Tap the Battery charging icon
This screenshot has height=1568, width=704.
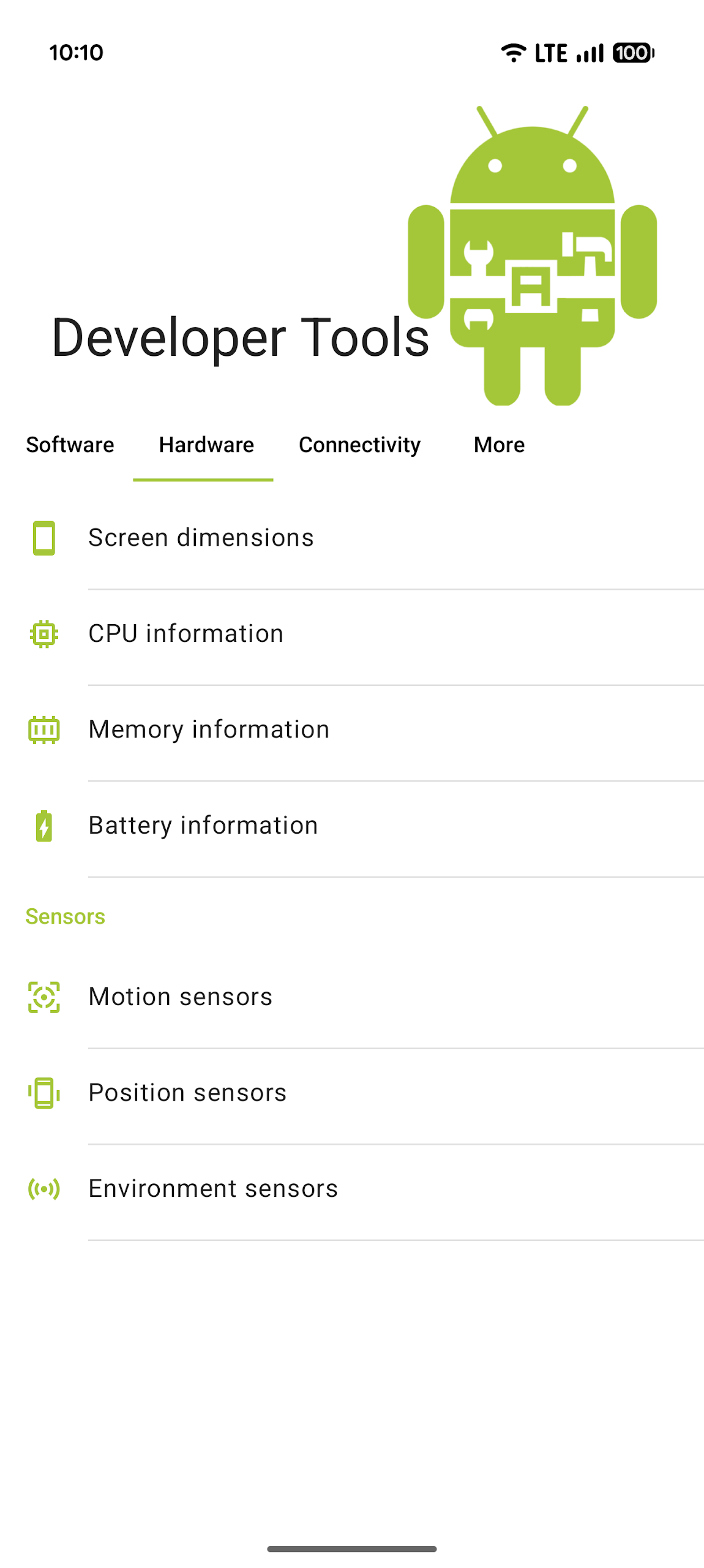pyautogui.click(x=43, y=825)
